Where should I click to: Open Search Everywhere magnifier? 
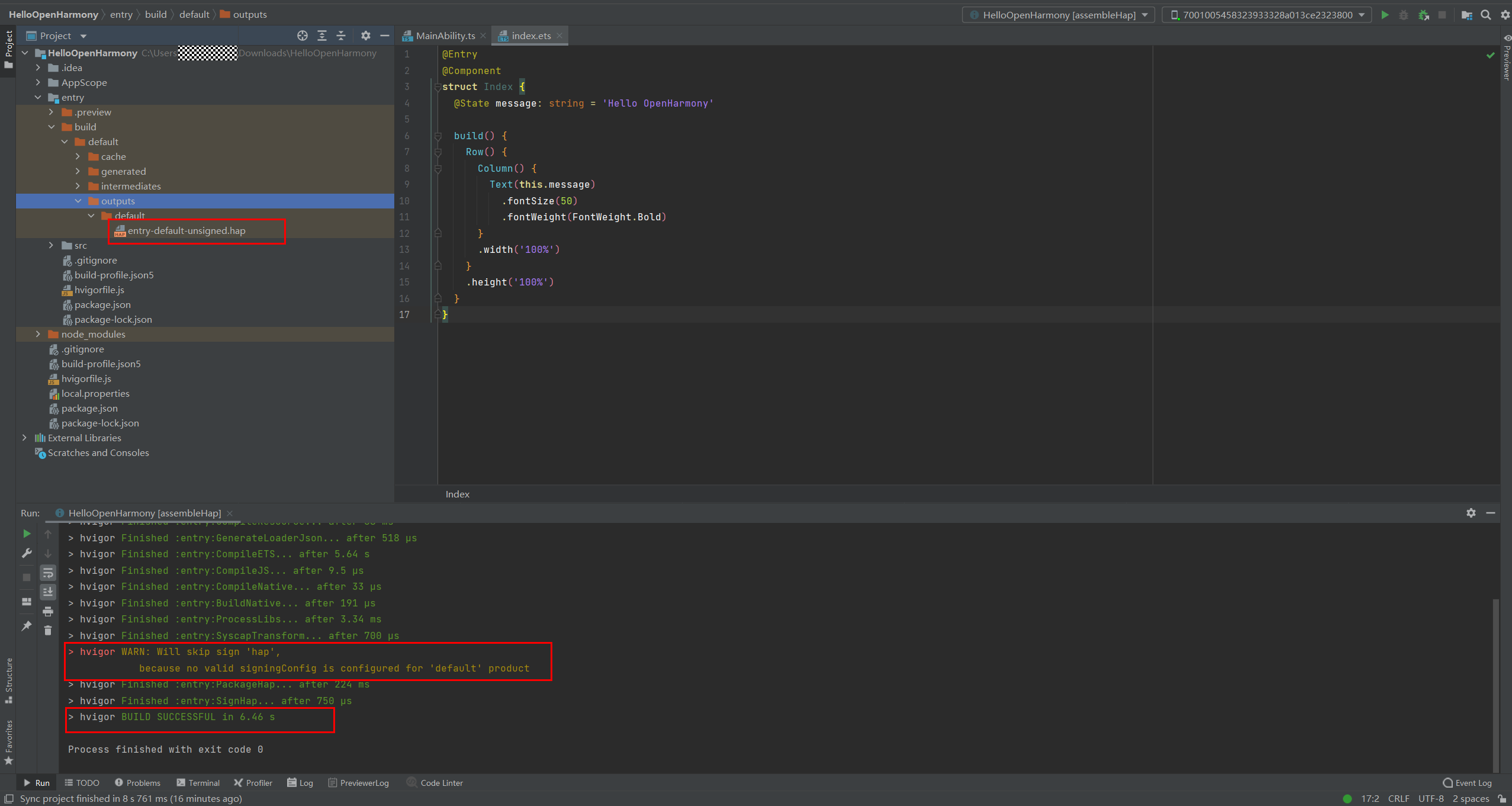point(1486,15)
